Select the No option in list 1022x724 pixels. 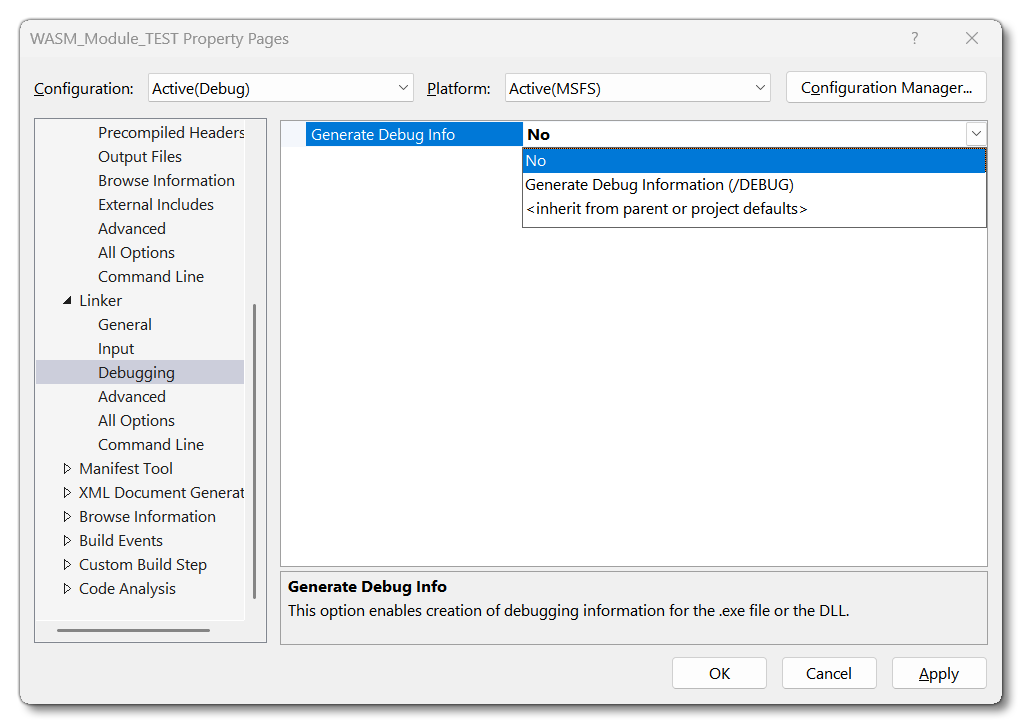click(536, 161)
